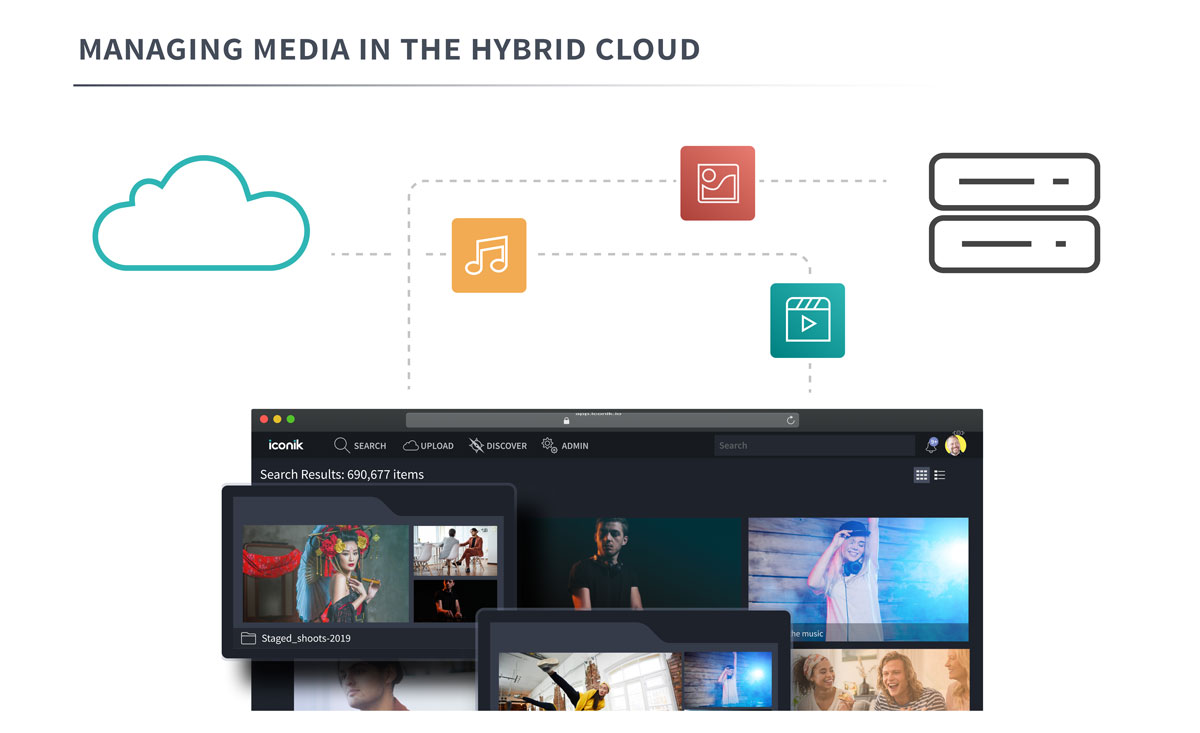
Task: Minimize the browser window with yellow button
Action: (277, 419)
